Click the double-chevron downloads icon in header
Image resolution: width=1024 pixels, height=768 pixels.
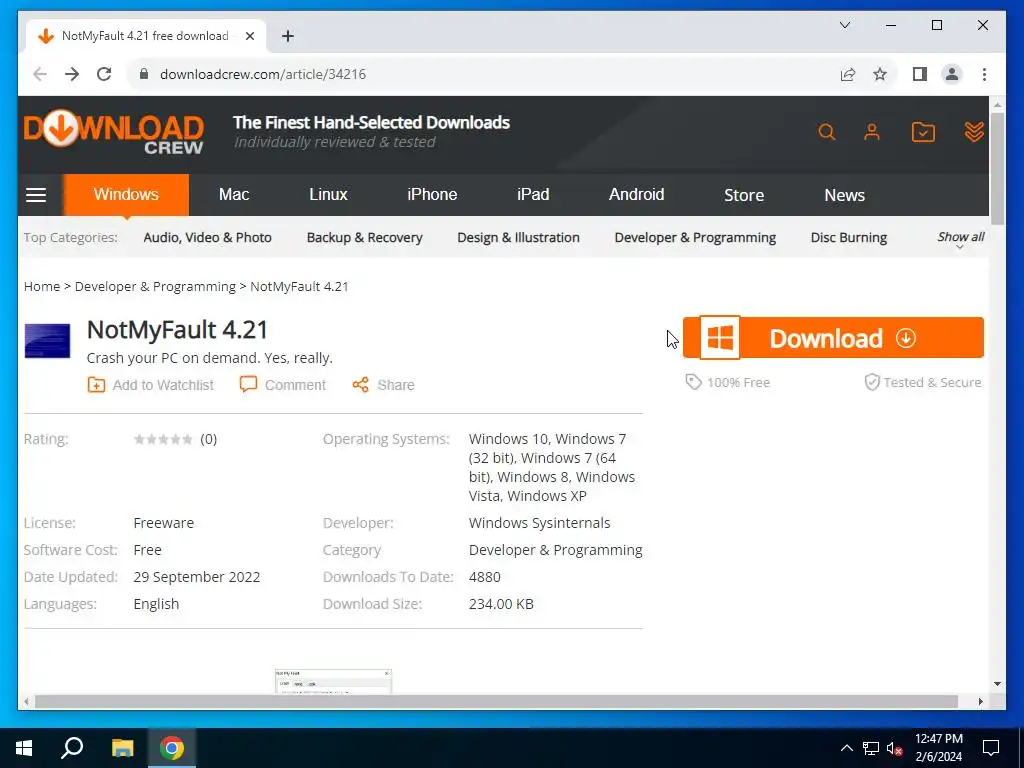[x=974, y=132]
